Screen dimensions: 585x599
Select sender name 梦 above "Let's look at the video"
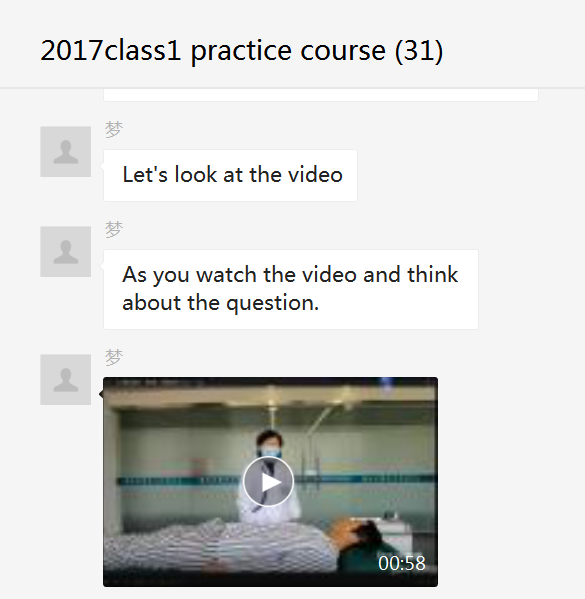[x=114, y=129]
